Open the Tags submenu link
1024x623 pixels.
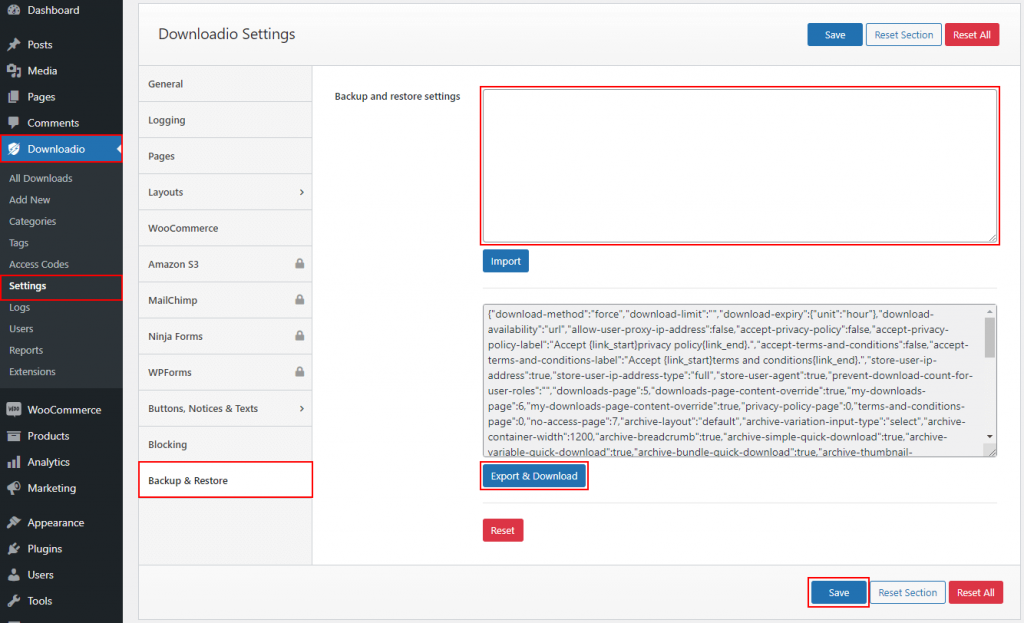coord(19,243)
